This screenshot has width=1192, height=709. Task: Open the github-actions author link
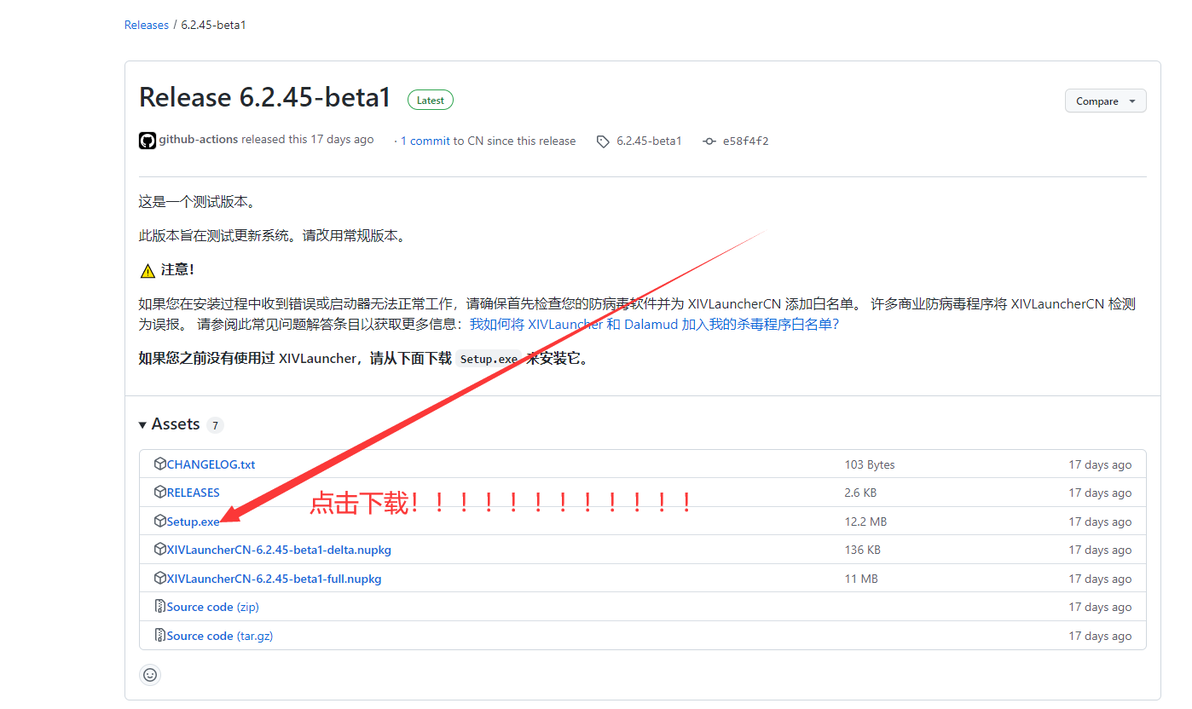pos(198,140)
